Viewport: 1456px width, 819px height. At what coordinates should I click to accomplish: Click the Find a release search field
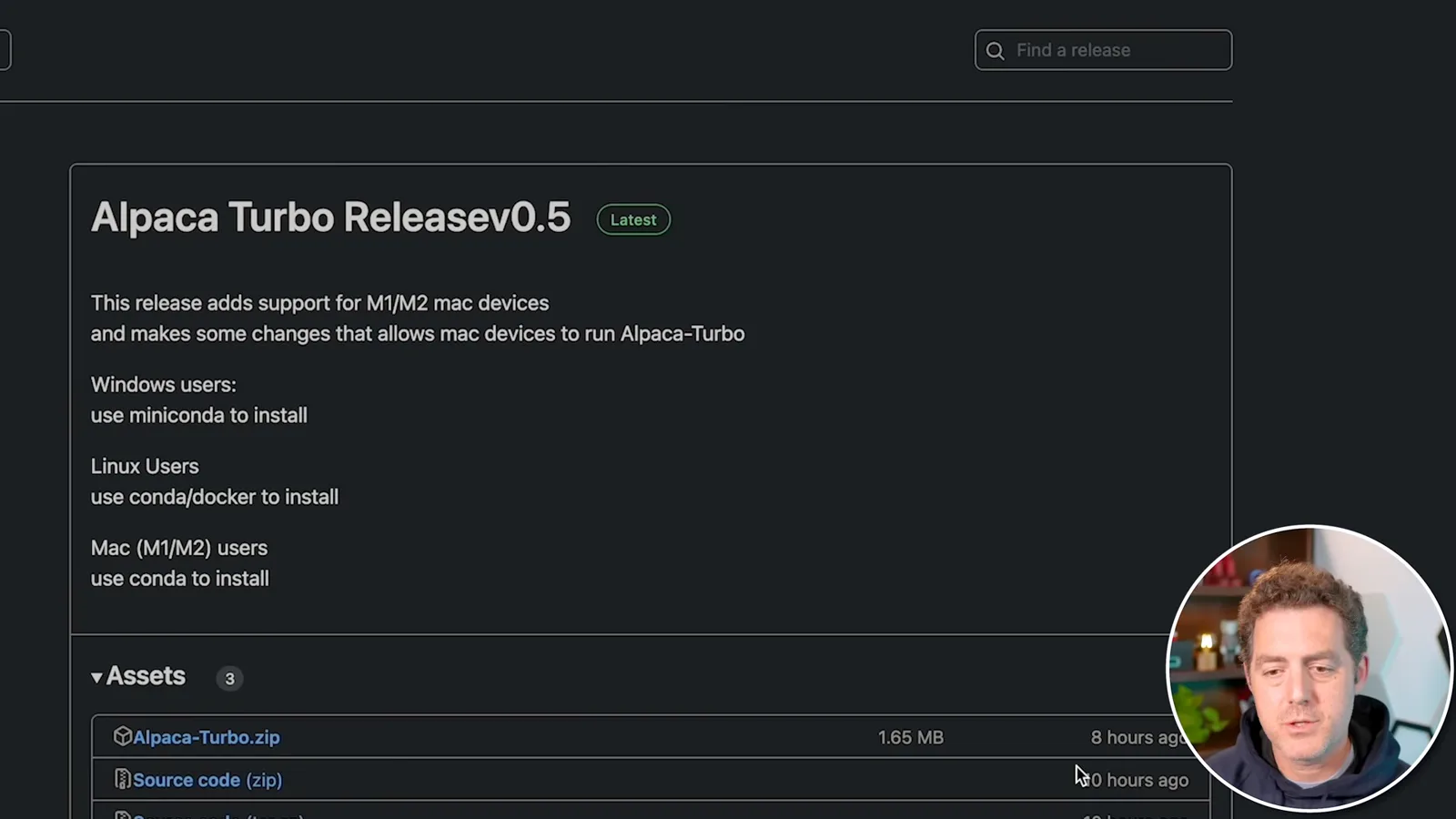pos(1103,50)
